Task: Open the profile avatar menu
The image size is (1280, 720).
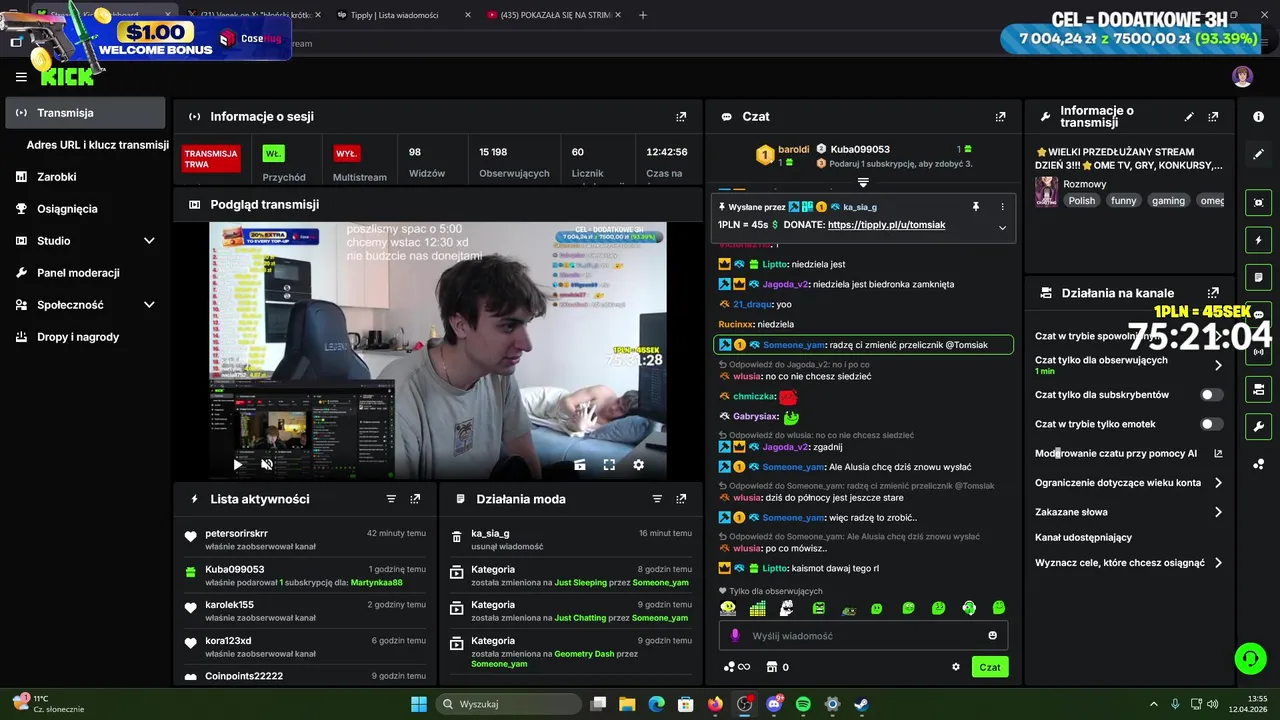Action: coord(1242,77)
